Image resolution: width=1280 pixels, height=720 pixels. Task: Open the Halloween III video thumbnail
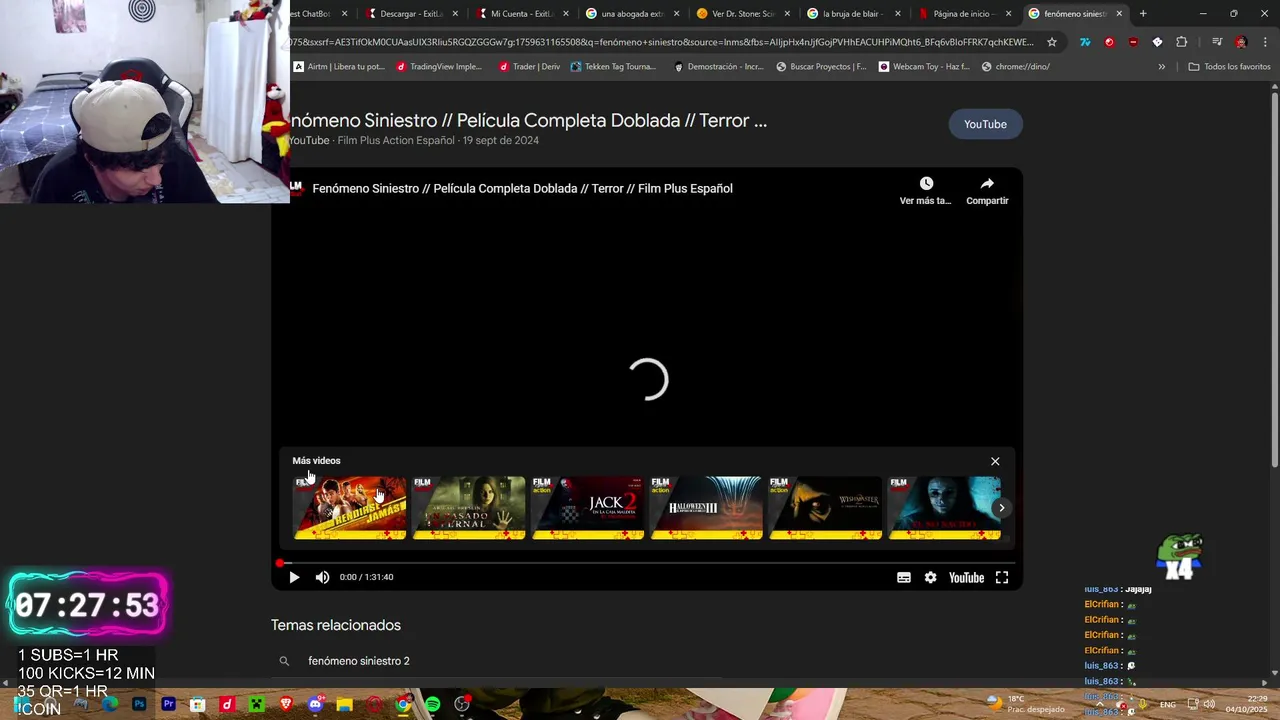coord(707,508)
